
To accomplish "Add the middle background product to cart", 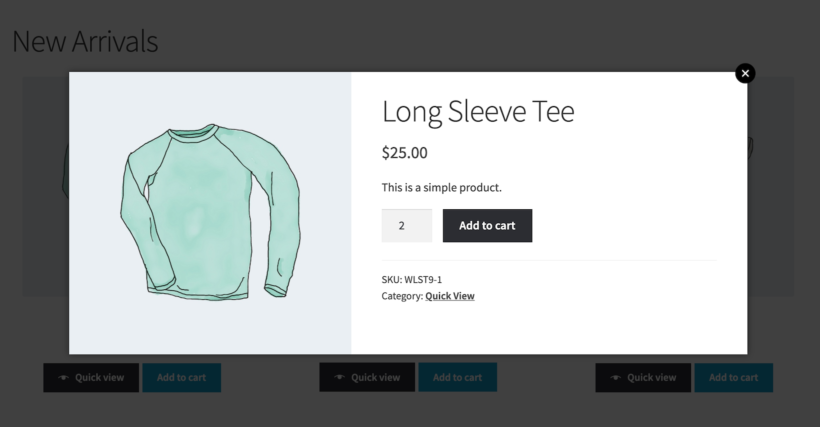I will pos(457,378).
